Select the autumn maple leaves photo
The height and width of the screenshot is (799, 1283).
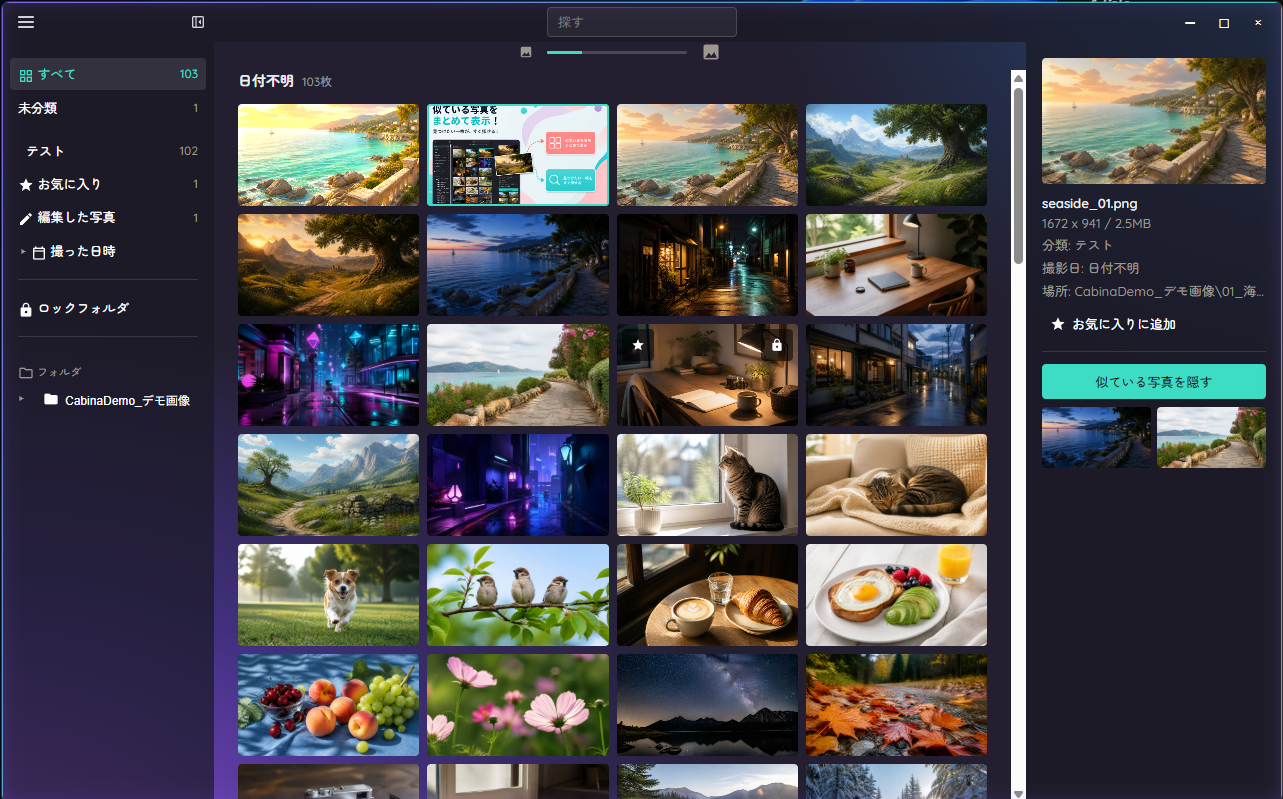(x=896, y=705)
